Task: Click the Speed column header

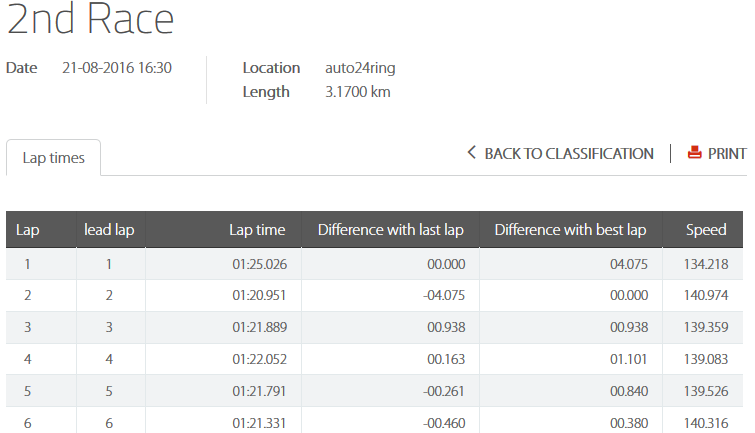Action: [706, 230]
